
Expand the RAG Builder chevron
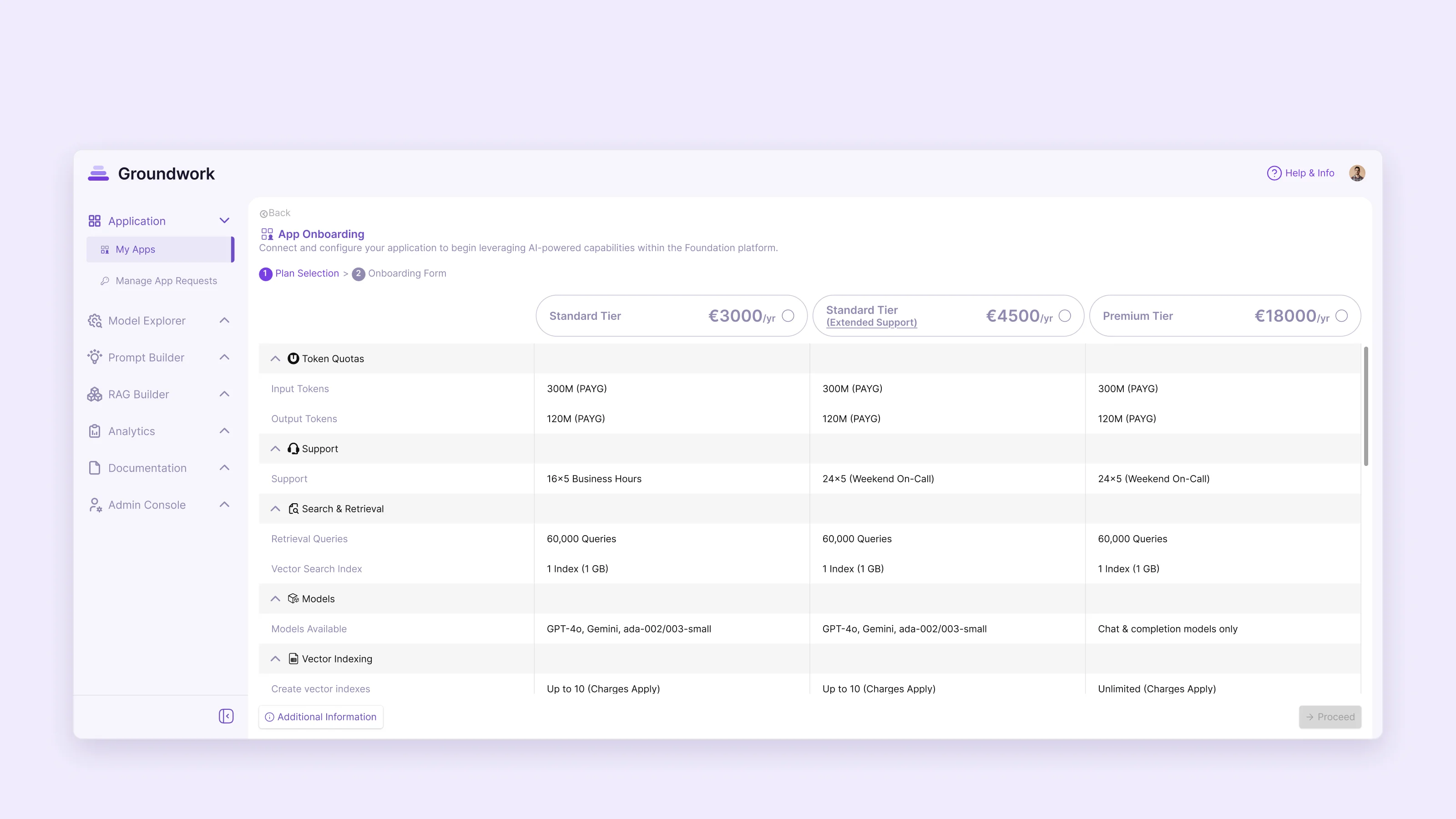[x=224, y=394]
